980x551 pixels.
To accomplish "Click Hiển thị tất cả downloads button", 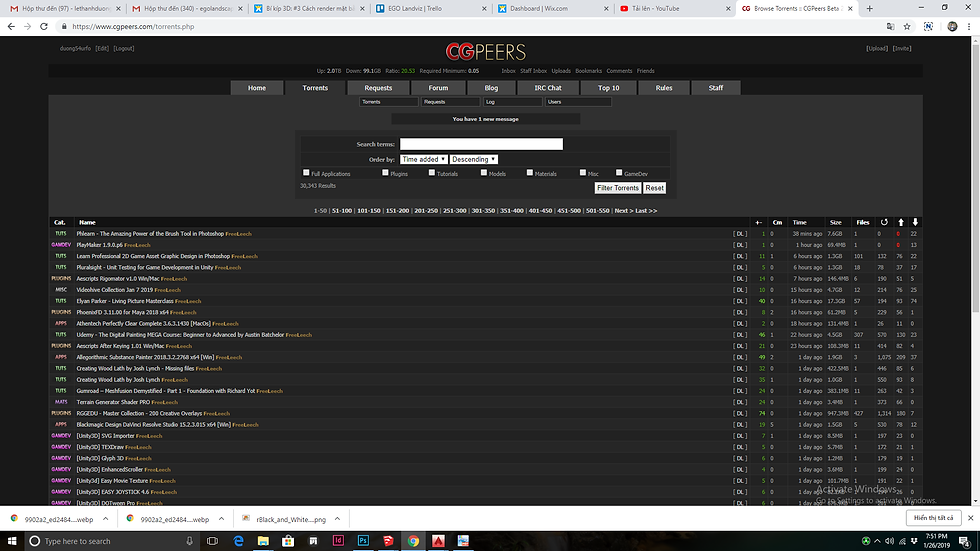I will tap(933, 518).
